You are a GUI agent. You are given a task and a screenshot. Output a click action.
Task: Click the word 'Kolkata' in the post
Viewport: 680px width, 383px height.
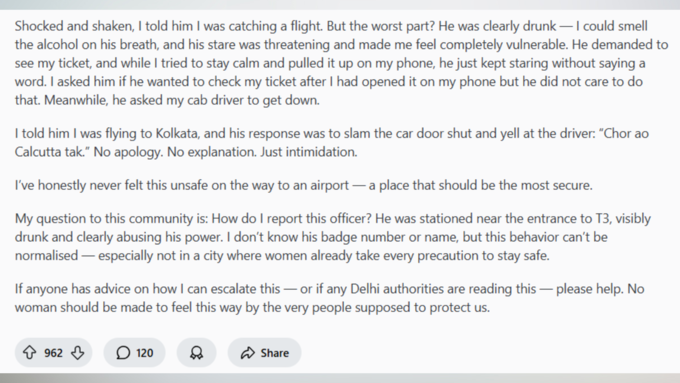(177, 133)
